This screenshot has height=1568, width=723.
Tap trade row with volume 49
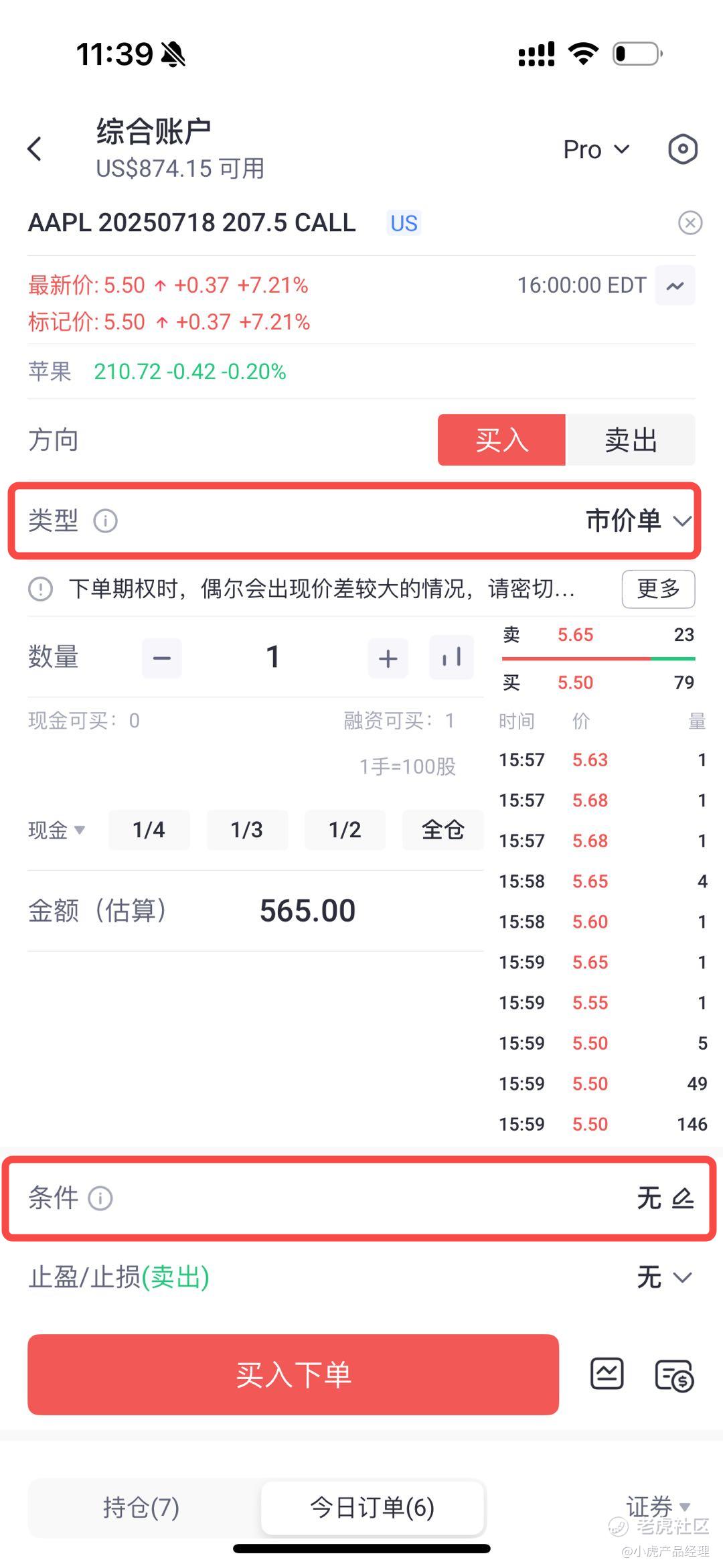coord(602,1084)
